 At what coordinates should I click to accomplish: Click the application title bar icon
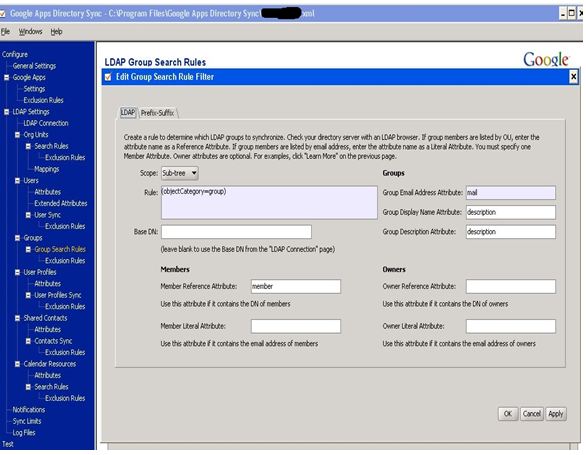3,14
